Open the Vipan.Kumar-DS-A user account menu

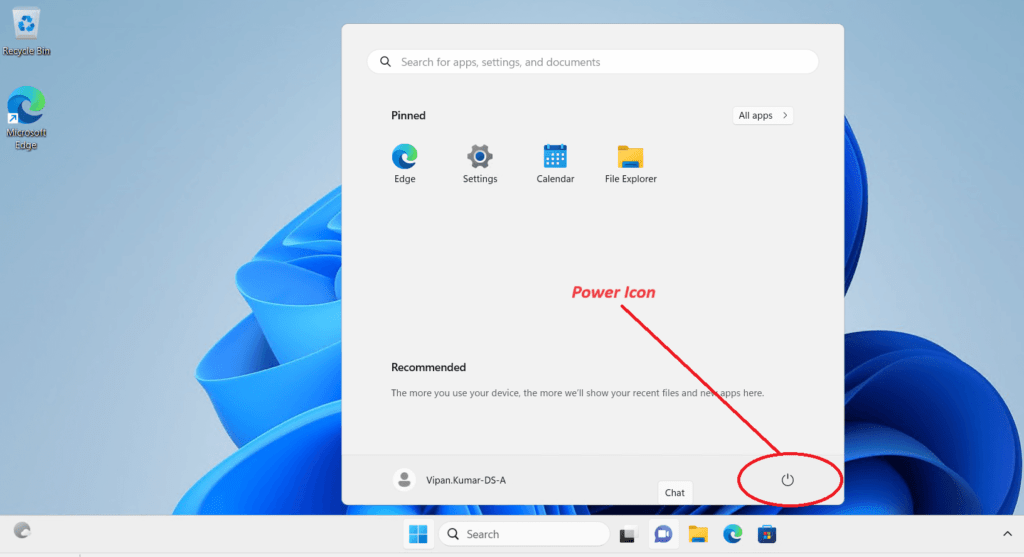pos(450,480)
